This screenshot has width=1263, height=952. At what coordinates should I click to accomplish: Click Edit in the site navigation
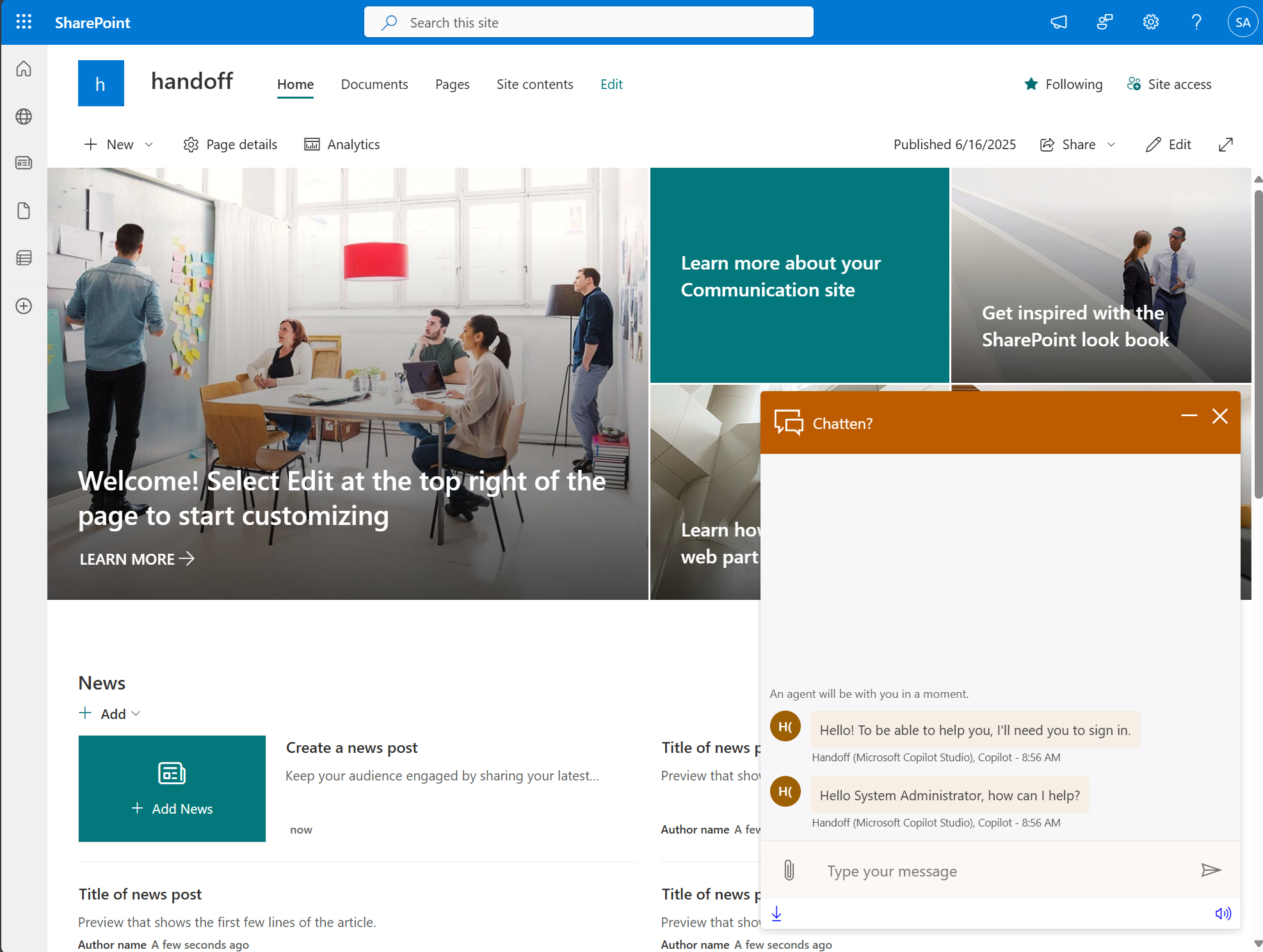611,85
